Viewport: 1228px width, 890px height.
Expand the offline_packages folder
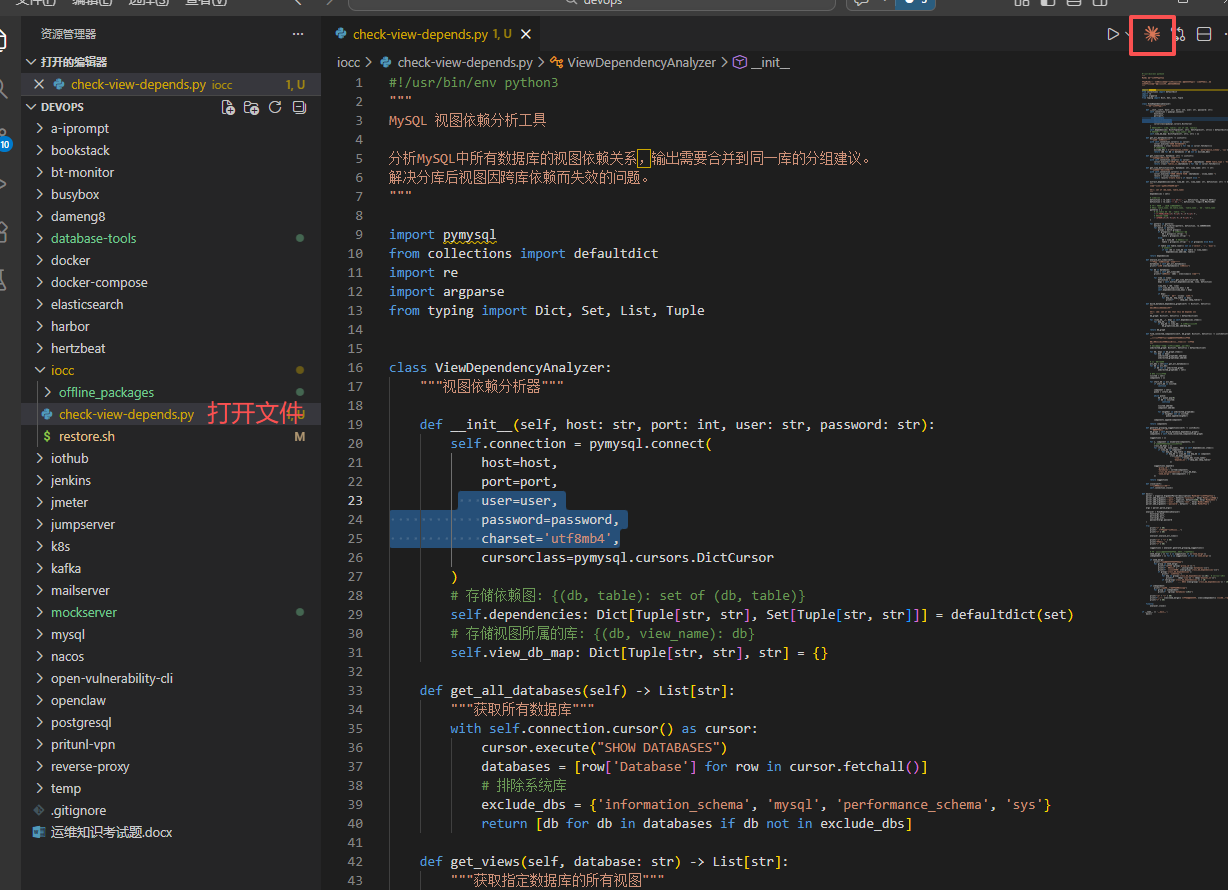(105, 392)
